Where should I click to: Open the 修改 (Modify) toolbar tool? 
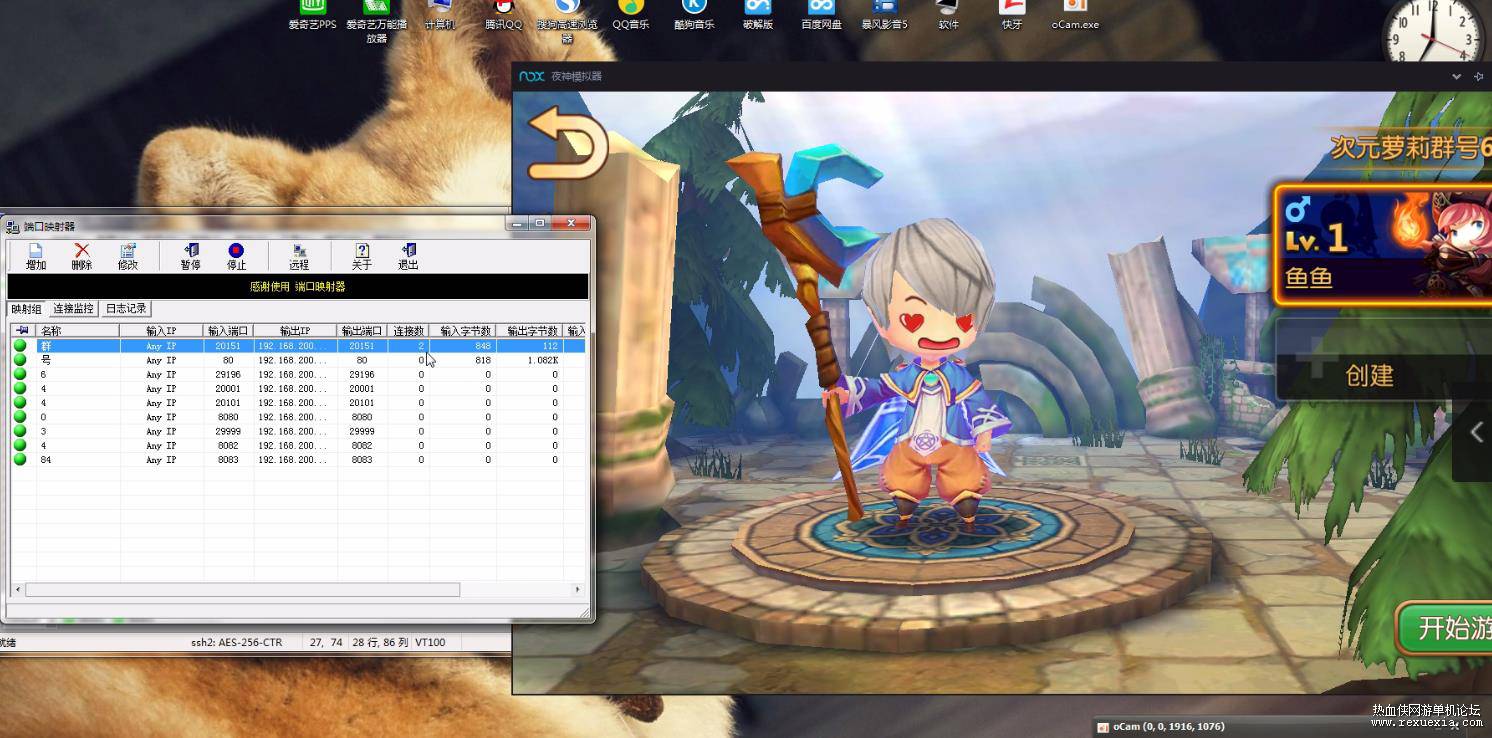128,256
